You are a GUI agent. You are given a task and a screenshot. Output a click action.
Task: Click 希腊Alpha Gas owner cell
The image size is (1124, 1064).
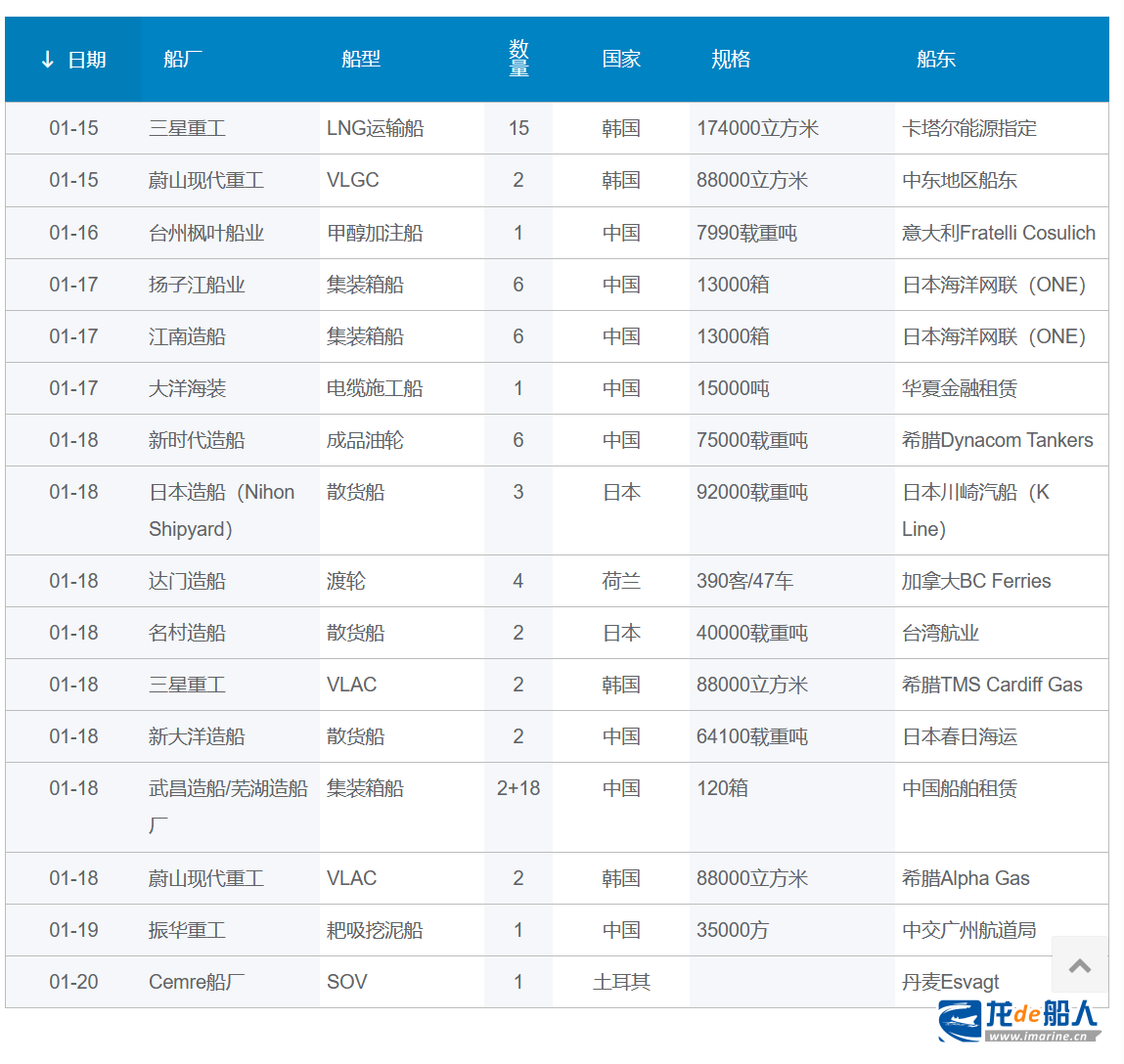pos(966,878)
